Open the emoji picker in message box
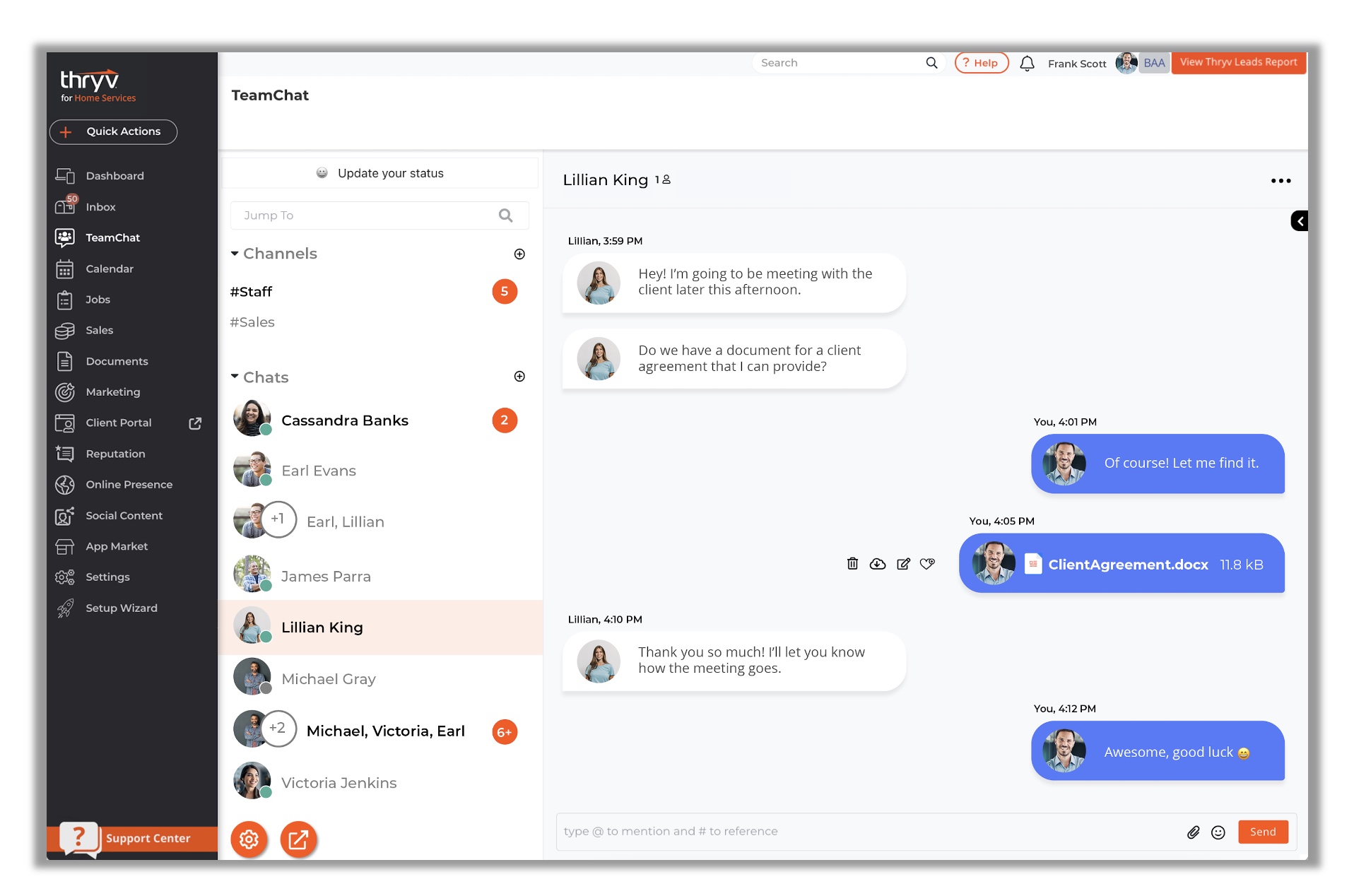 click(x=1218, y=832)
